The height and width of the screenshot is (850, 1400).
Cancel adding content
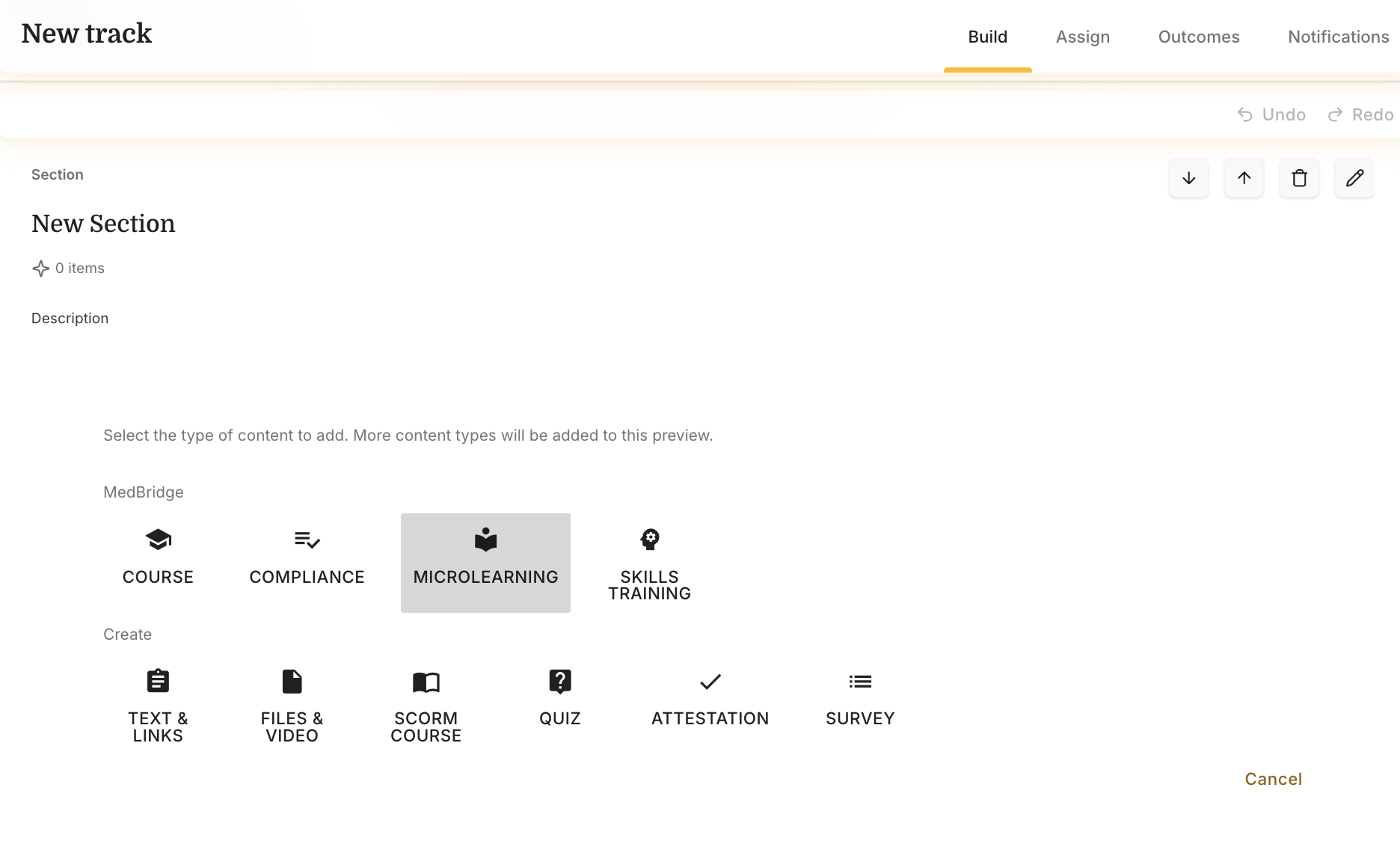click(1273, 779)
